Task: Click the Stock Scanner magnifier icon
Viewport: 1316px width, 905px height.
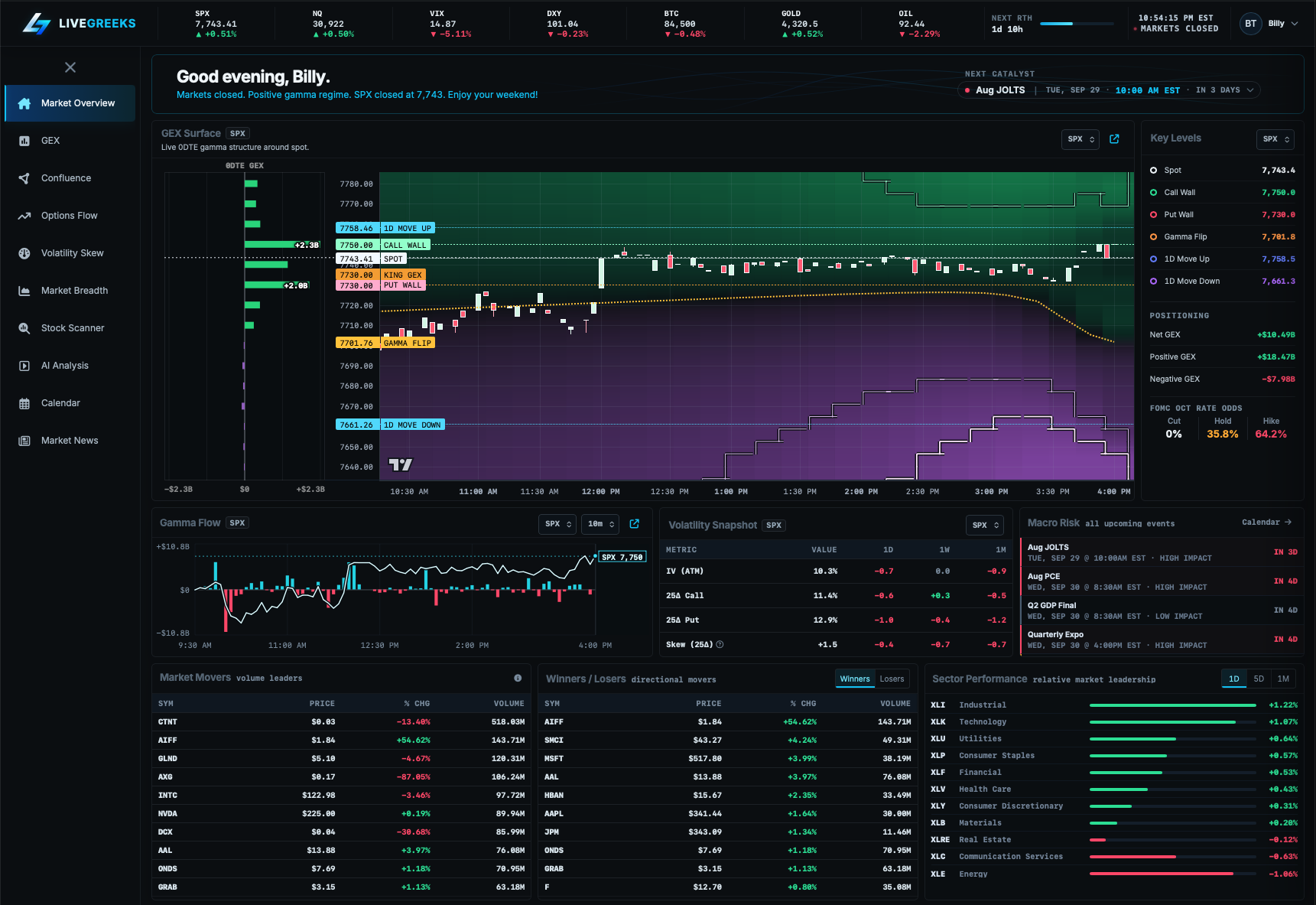Action: click(24, 328)
